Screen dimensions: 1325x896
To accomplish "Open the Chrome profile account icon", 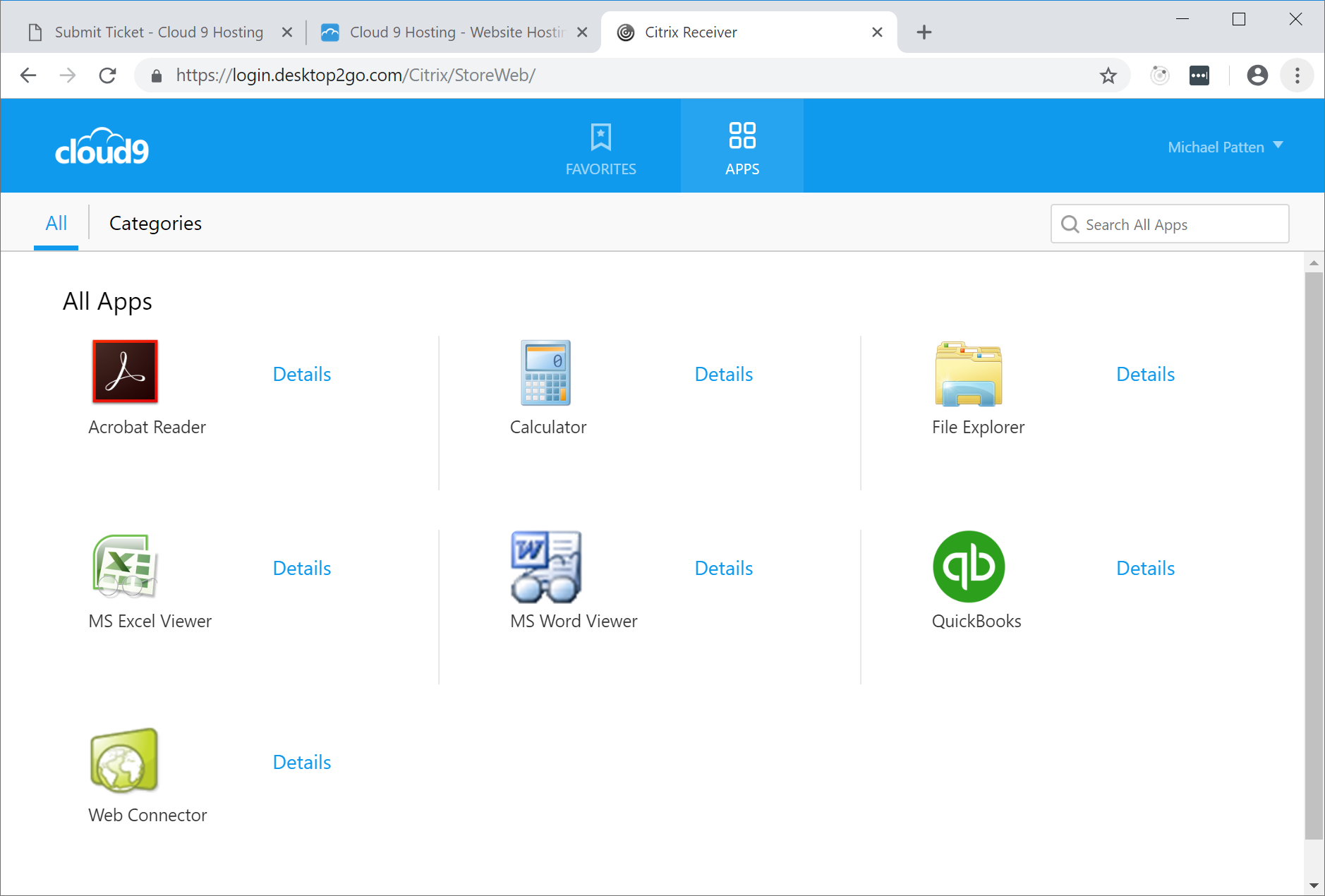I will [x=1257, y=75].
